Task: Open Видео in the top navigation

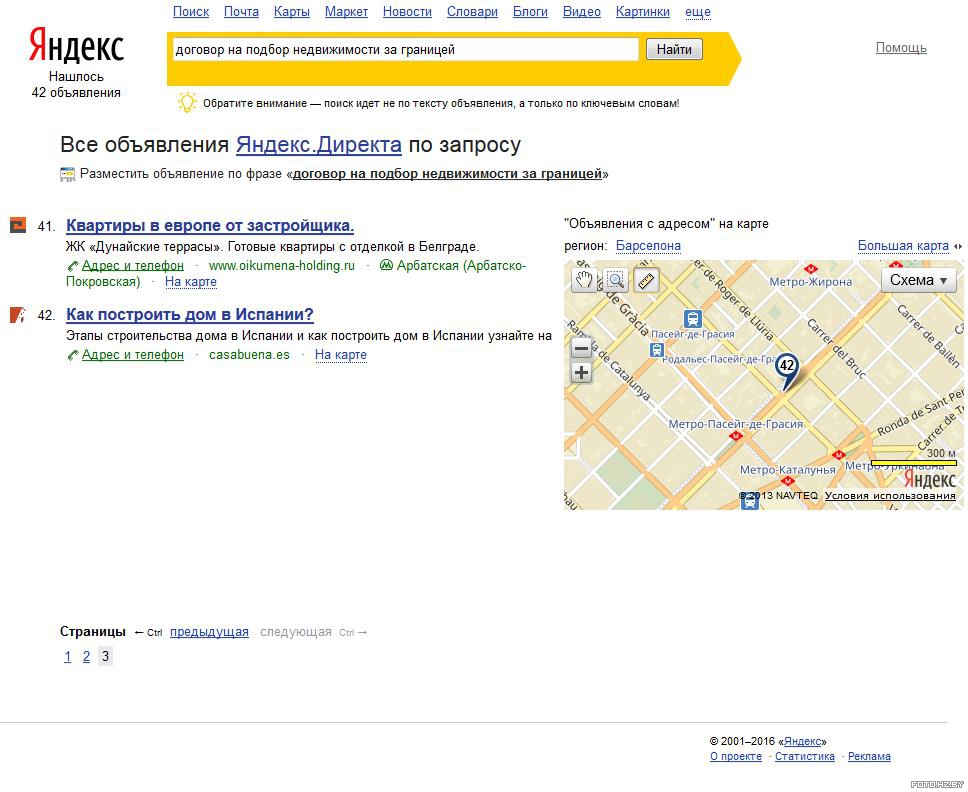Action: (x=582, y=12)
